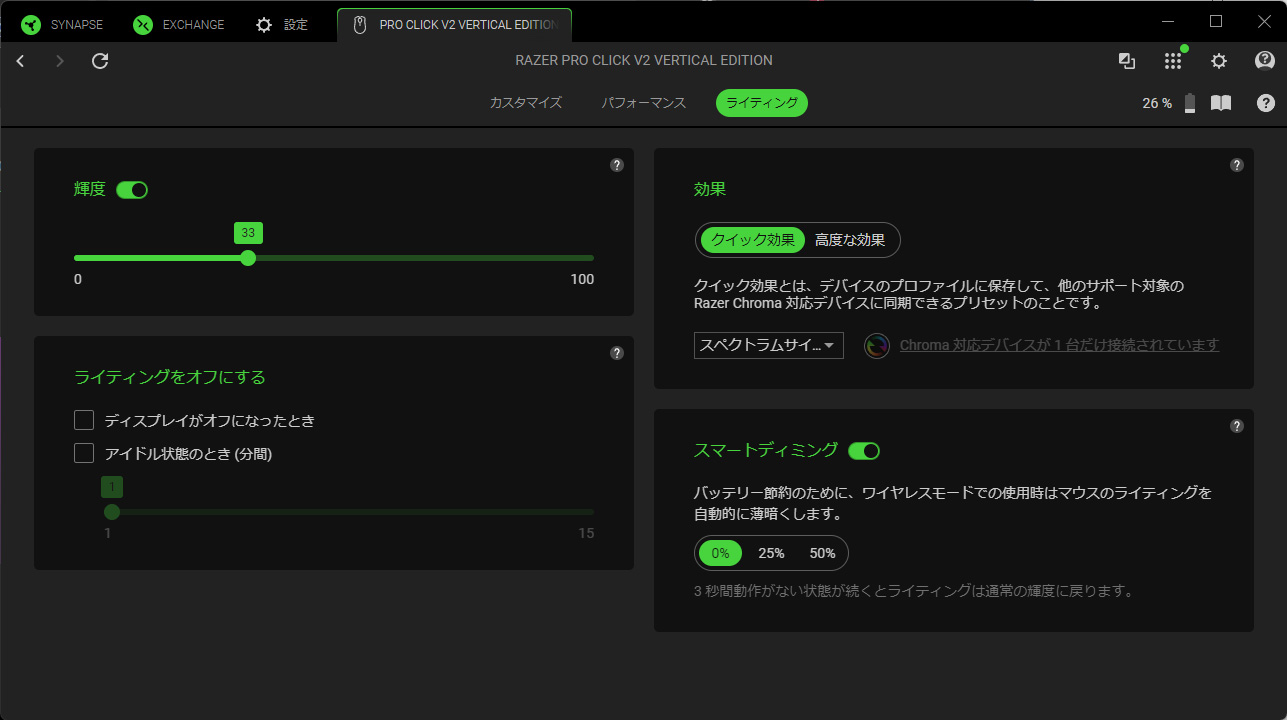The width and height of the screenshot is (1287, 720).
Task: Click the RAZER PRO CLICK V2 VERTICAL EDITION title
Action: point(644,60)
